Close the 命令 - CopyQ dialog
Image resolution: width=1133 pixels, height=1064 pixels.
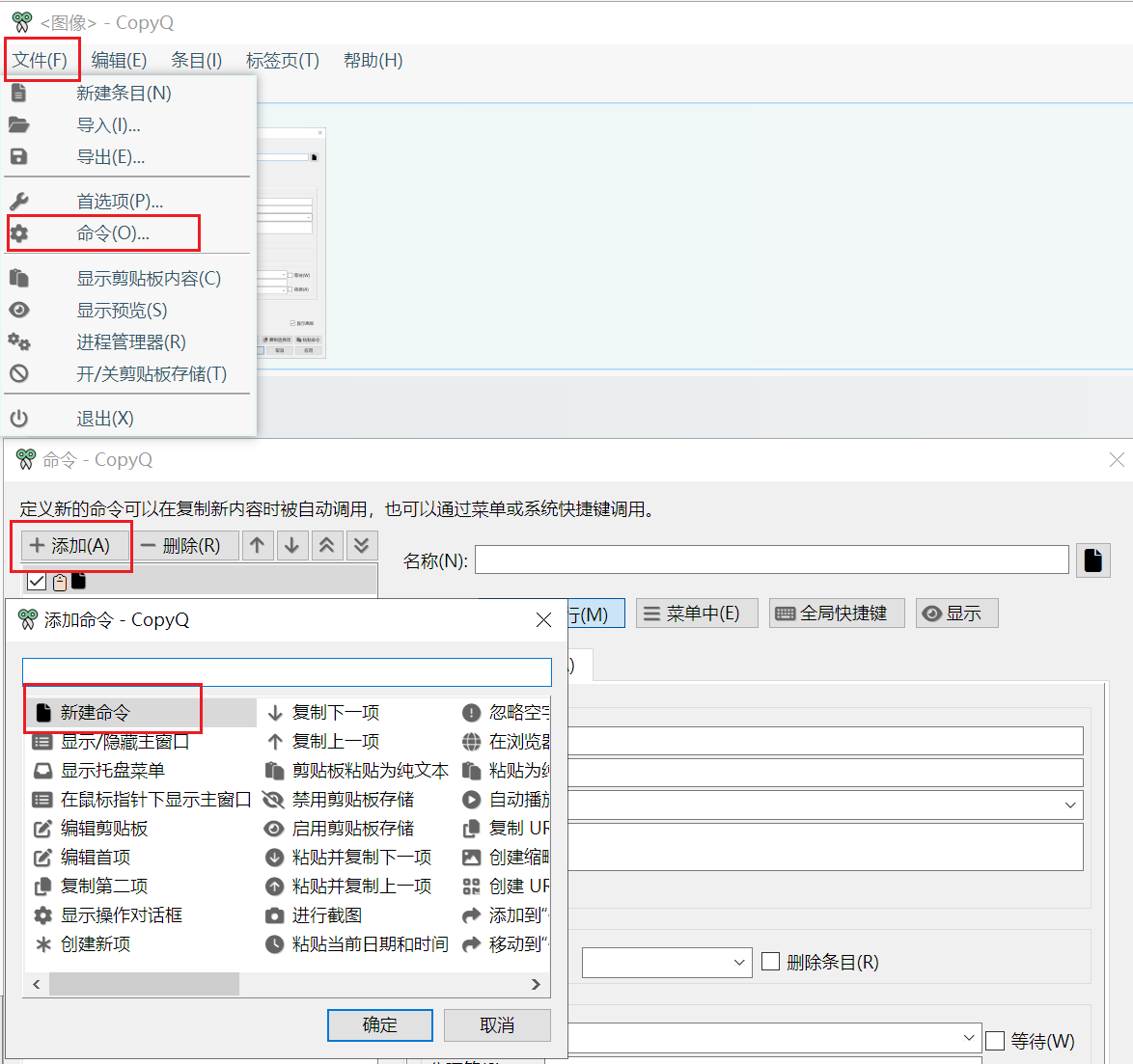[x=1117, y=459]
